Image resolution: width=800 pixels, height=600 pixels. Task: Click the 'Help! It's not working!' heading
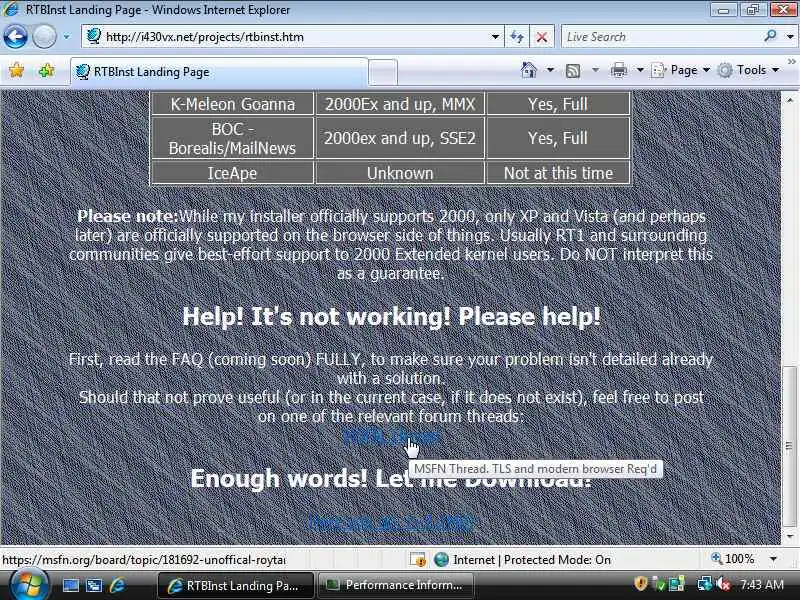(391, 316)
